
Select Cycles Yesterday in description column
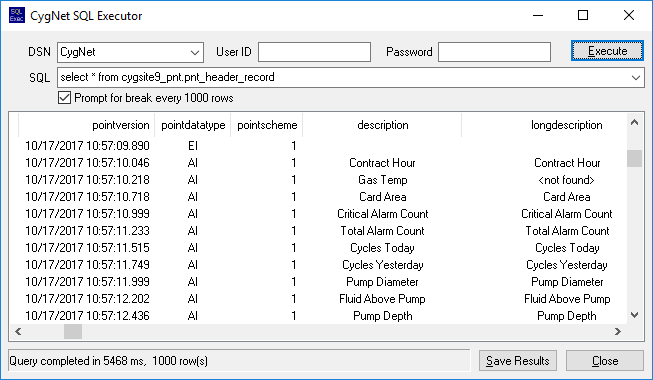[382, 265]
